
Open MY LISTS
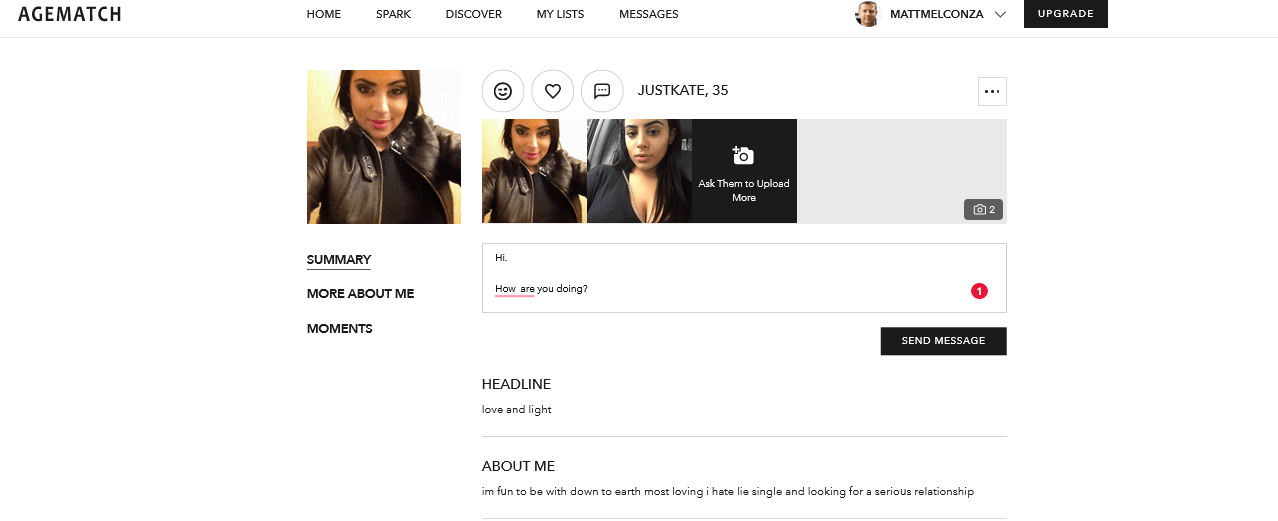point(560,14)
